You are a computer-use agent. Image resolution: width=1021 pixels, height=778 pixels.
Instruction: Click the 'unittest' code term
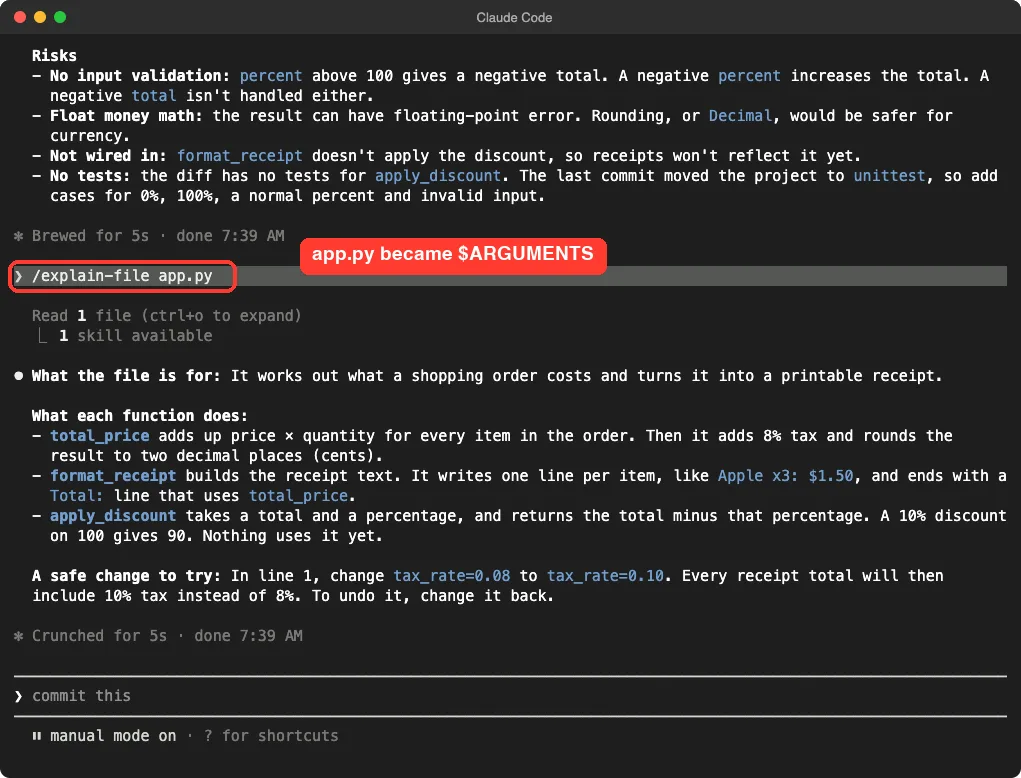[x=889, y=176]
